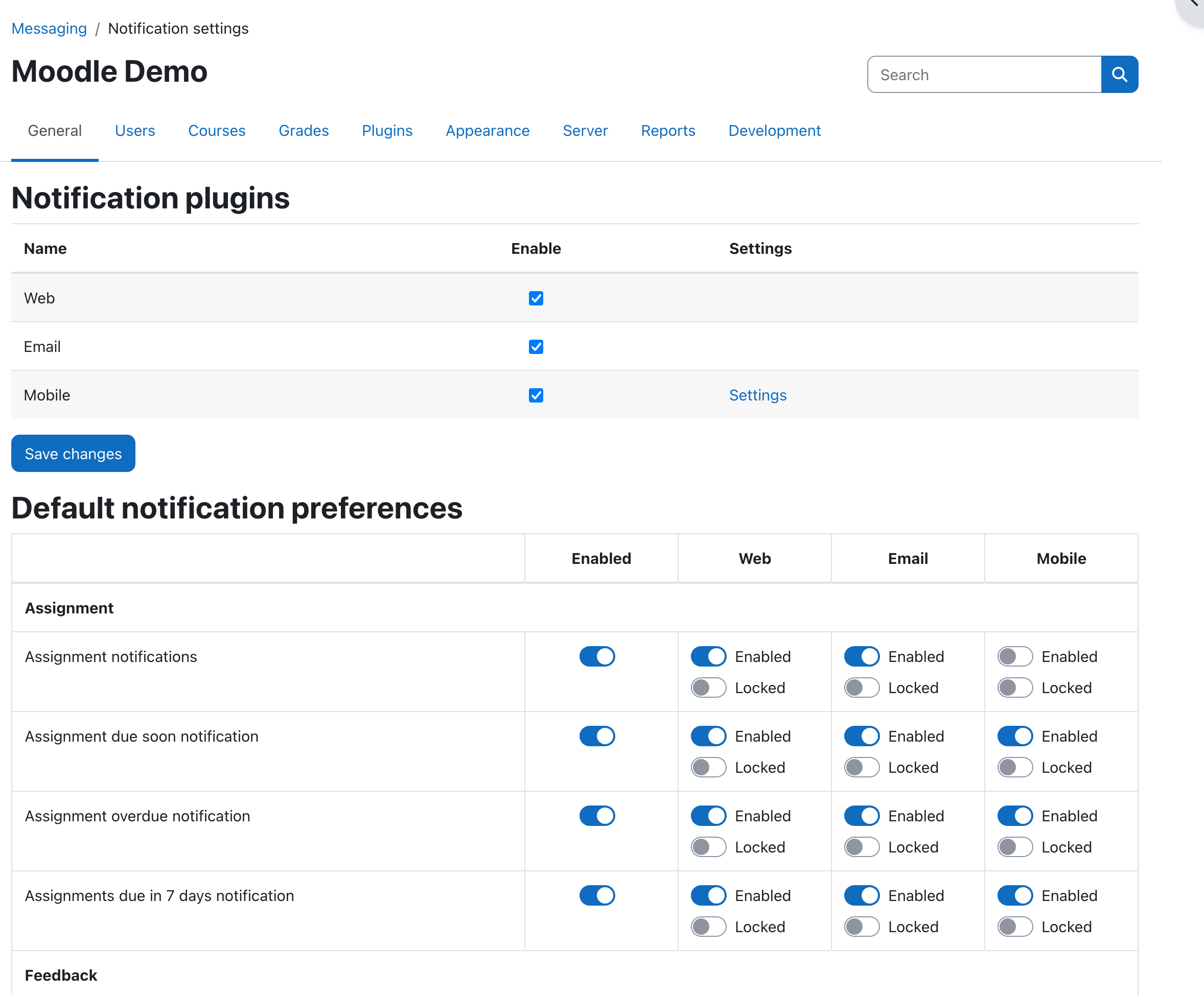Click the Save changes button
1204x995 pixels.
tap(74, 454)
